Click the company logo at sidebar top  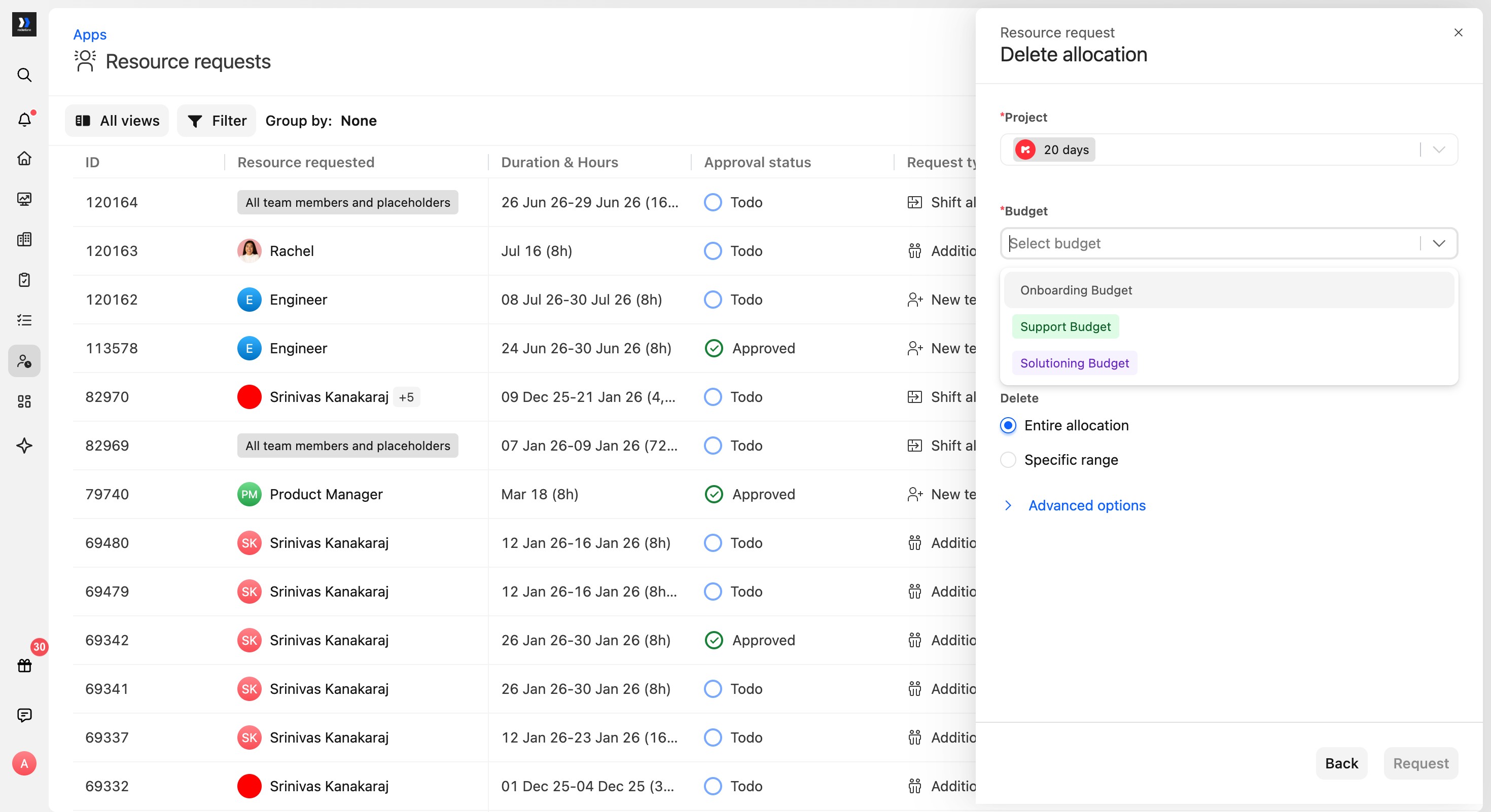(x=24, y=24)
